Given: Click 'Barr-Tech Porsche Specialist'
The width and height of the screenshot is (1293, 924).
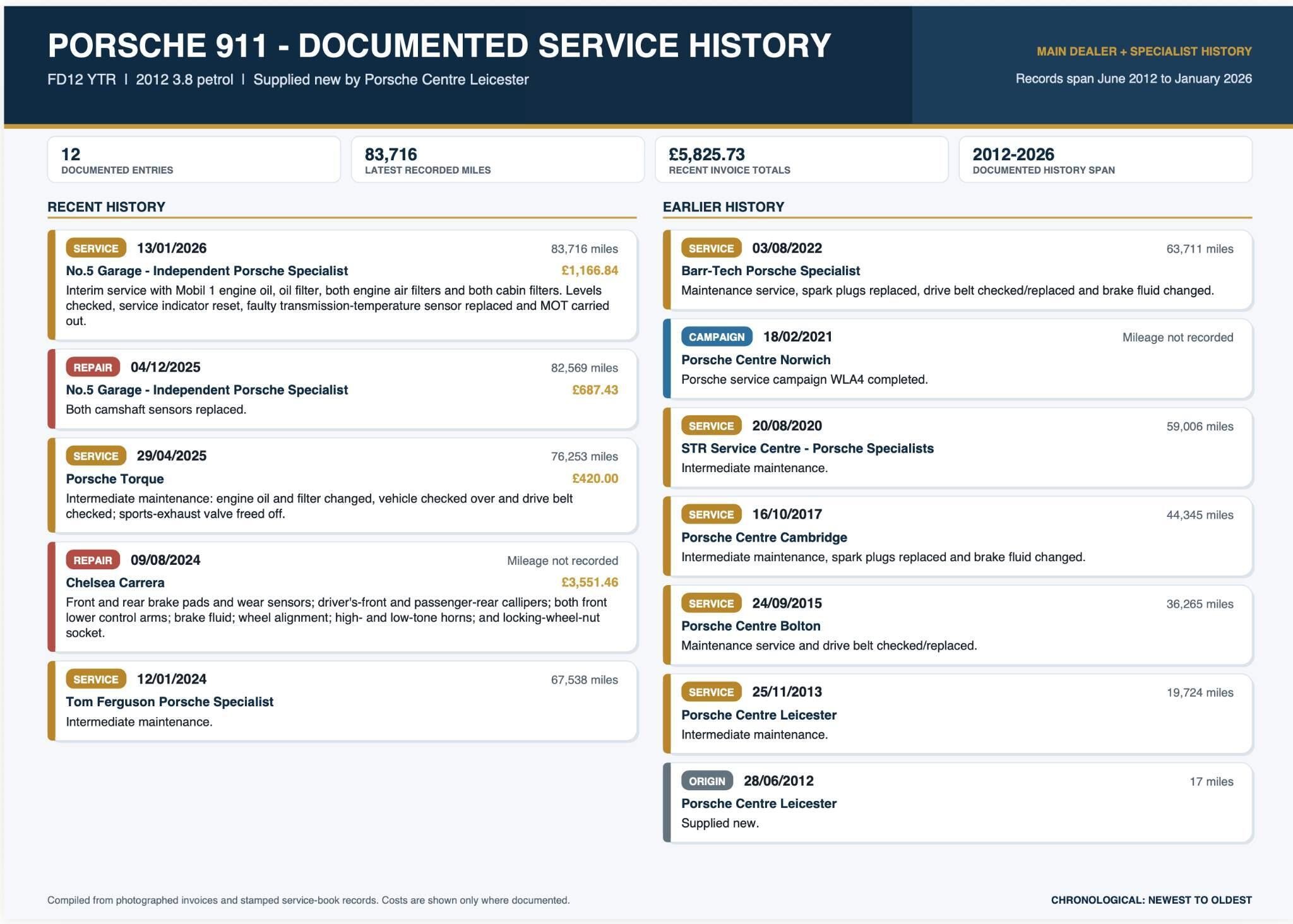Looking at the screenshot, I should tap(770, 271).
